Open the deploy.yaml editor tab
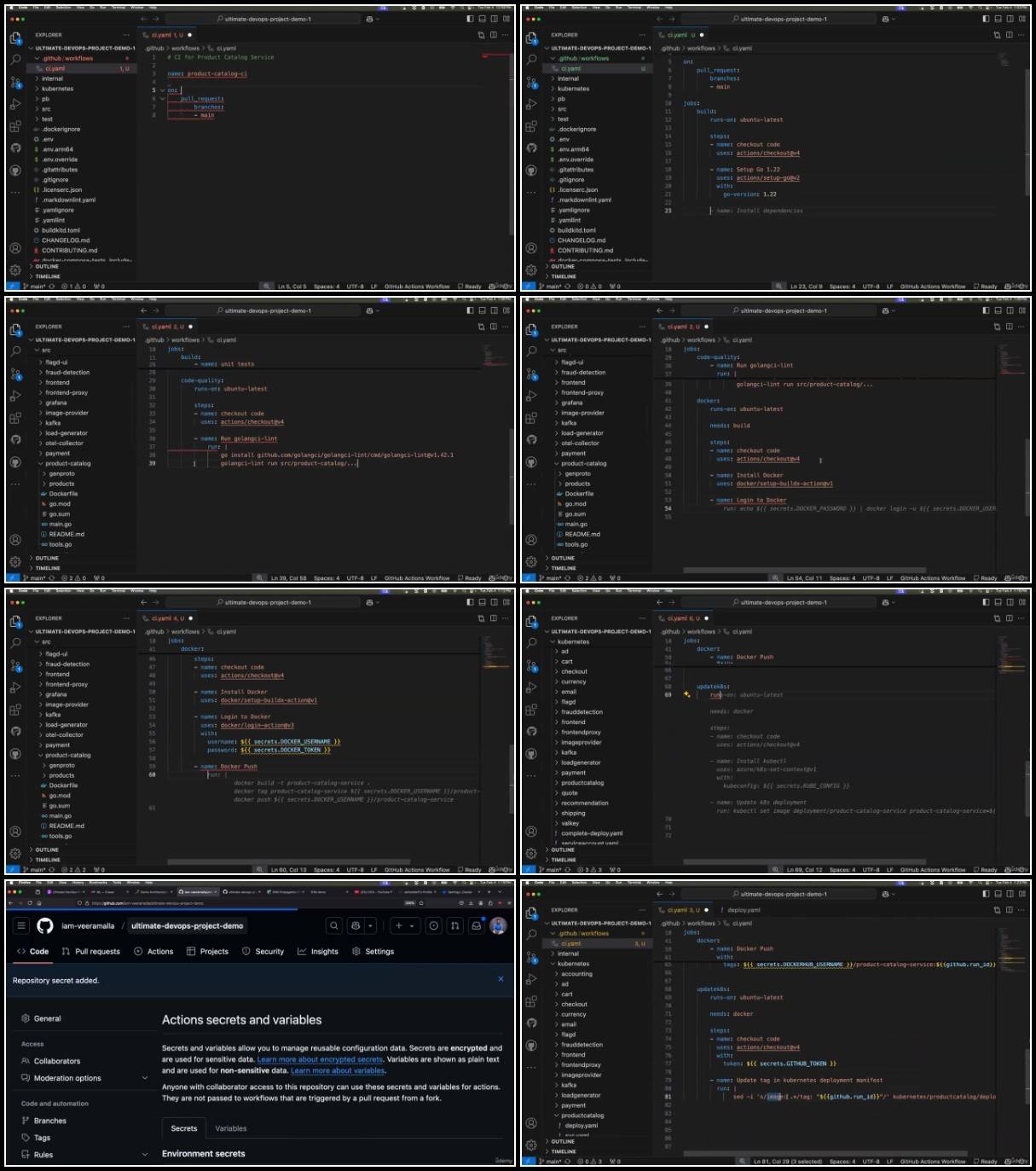 742,910
